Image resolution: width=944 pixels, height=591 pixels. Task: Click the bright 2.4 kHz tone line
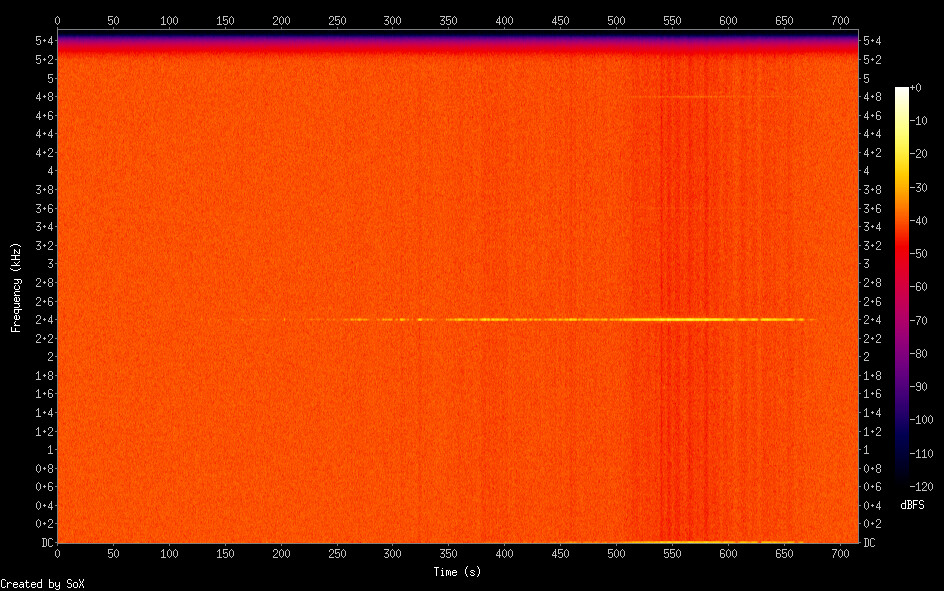coord(680,319)
